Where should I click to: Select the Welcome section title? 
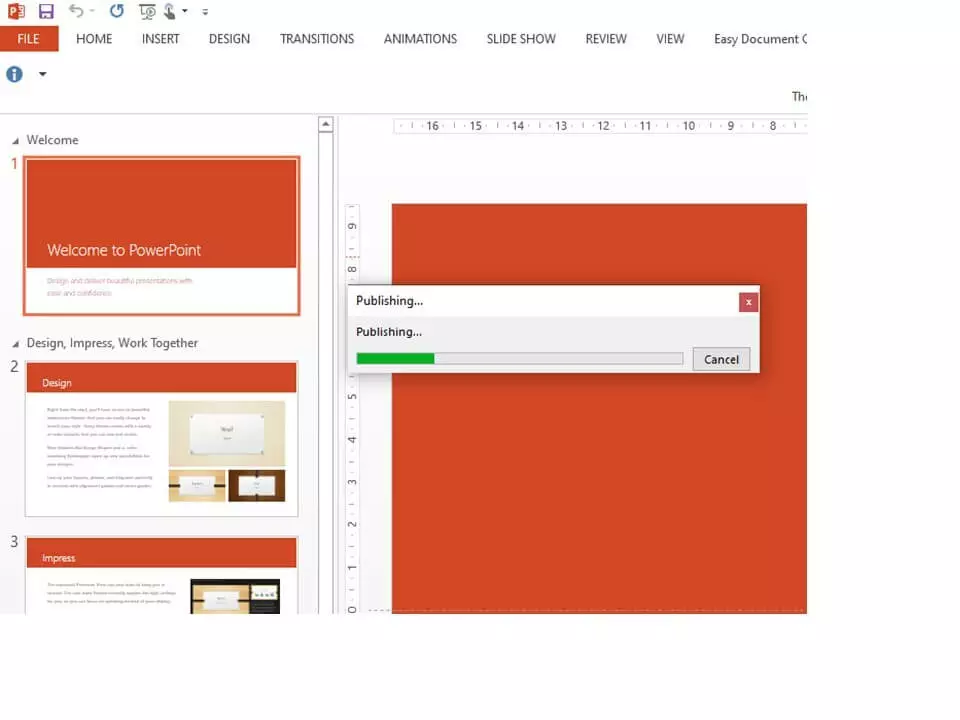point(53,140)
